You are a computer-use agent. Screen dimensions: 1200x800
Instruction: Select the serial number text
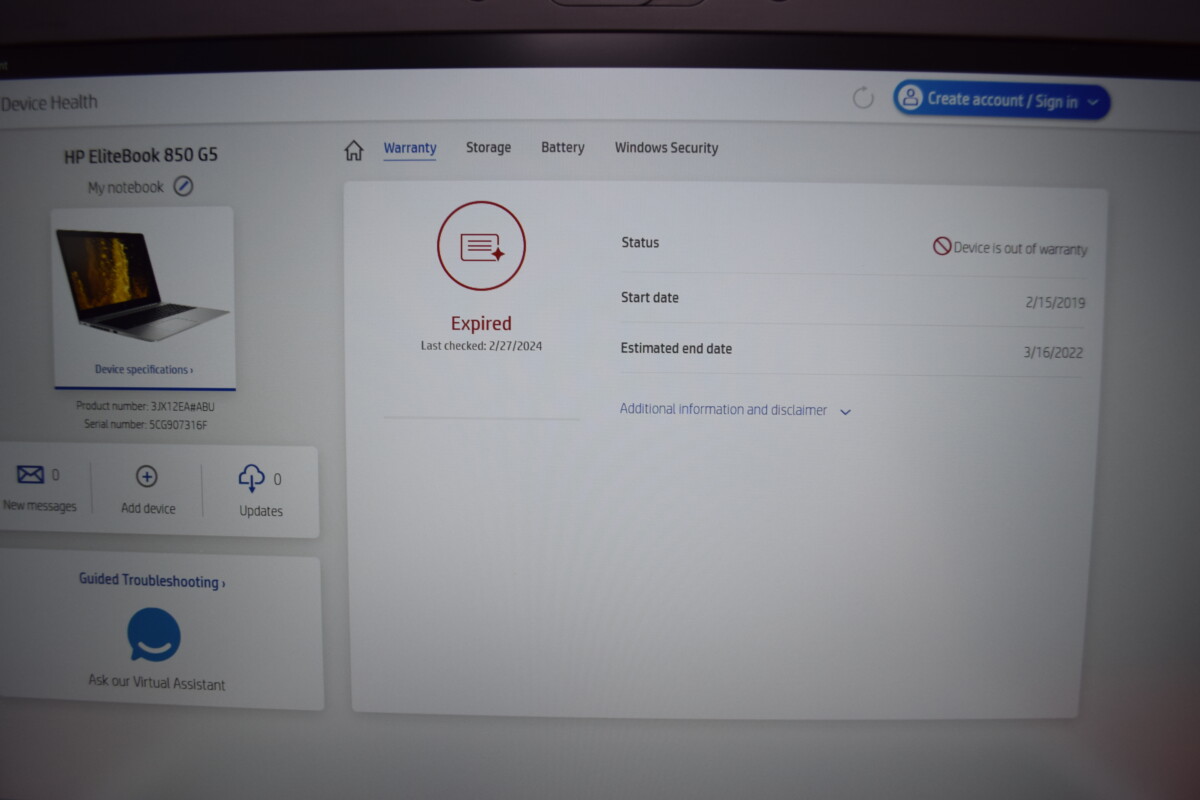click(146, 425)
